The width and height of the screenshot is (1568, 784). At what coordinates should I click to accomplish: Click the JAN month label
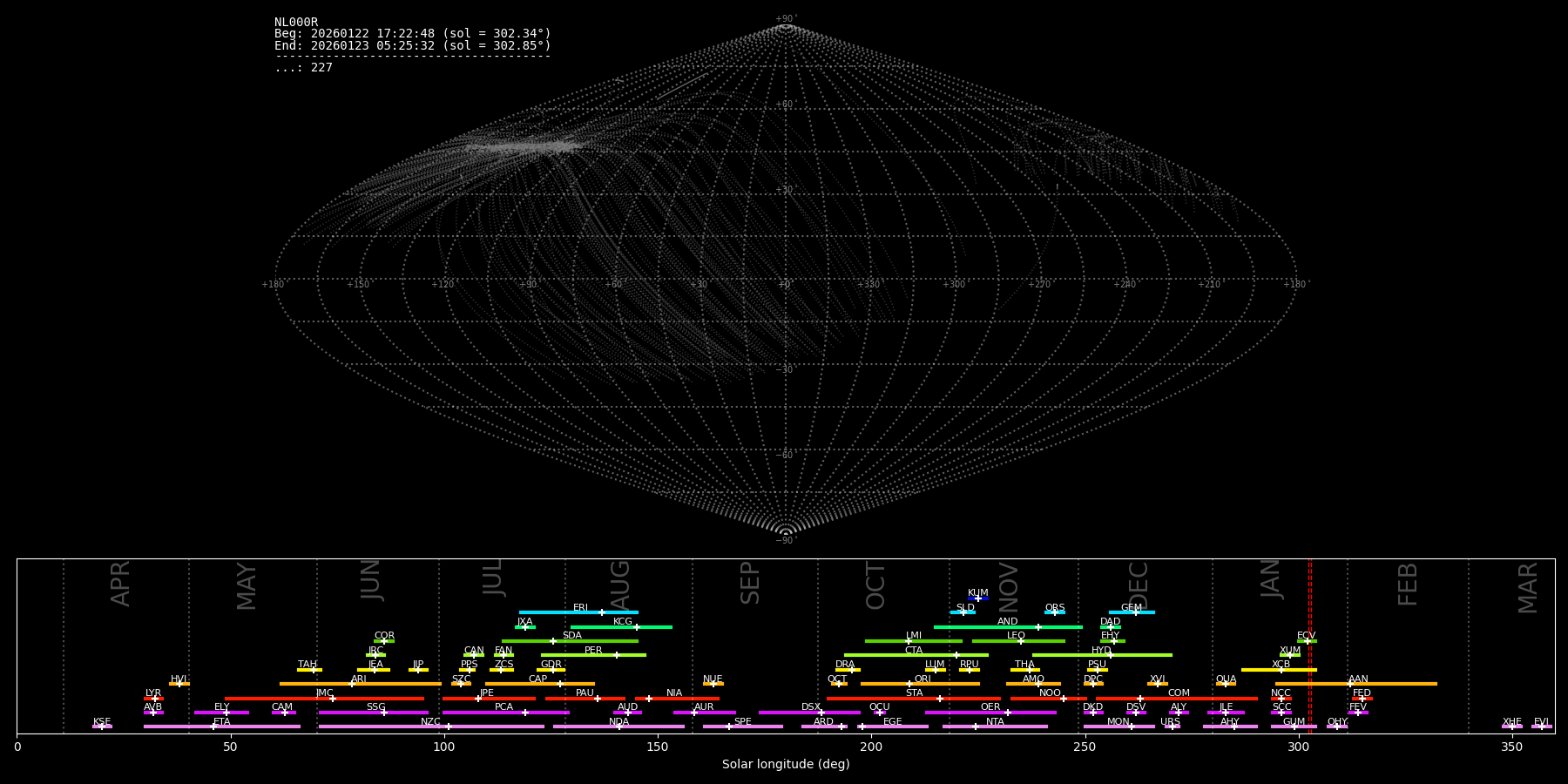pyautogui.click(x=1271, y=578)
